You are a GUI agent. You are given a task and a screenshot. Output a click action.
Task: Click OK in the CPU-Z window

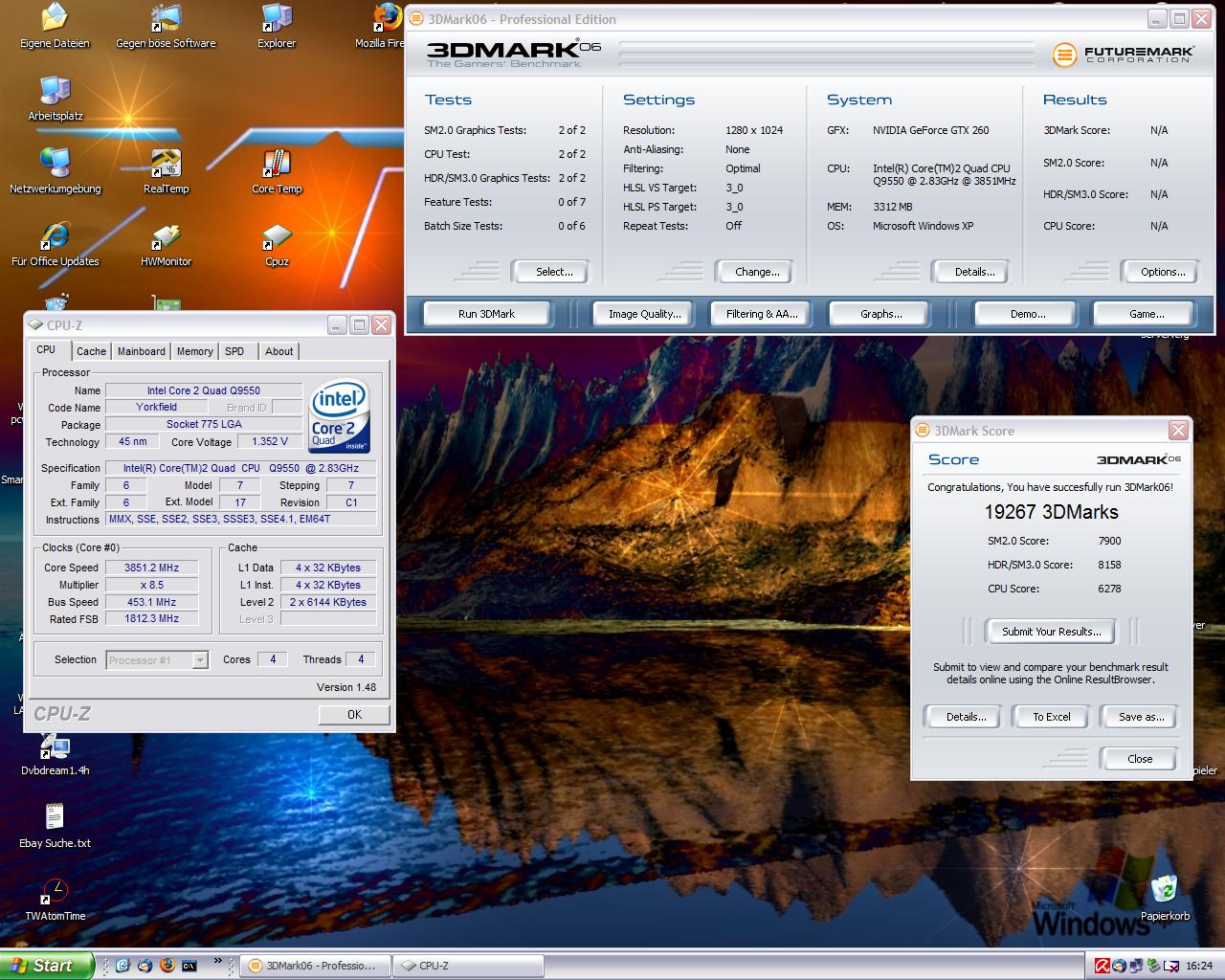[x=354, y=714]
